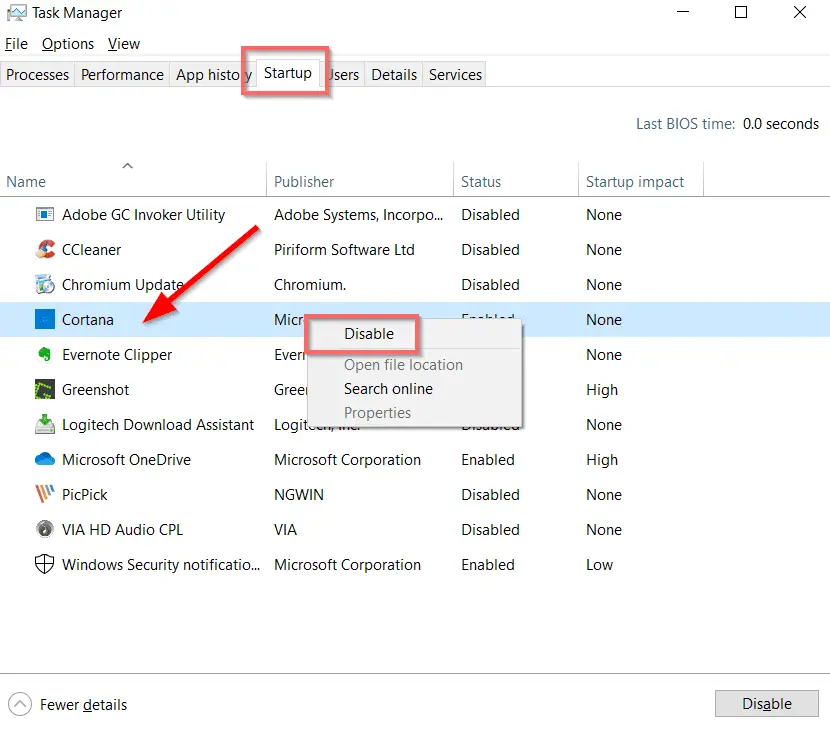The image size is (830, 734).
Task: Click the Last BIOS time value
Action: pyautogui.click(x=780, y=123)
